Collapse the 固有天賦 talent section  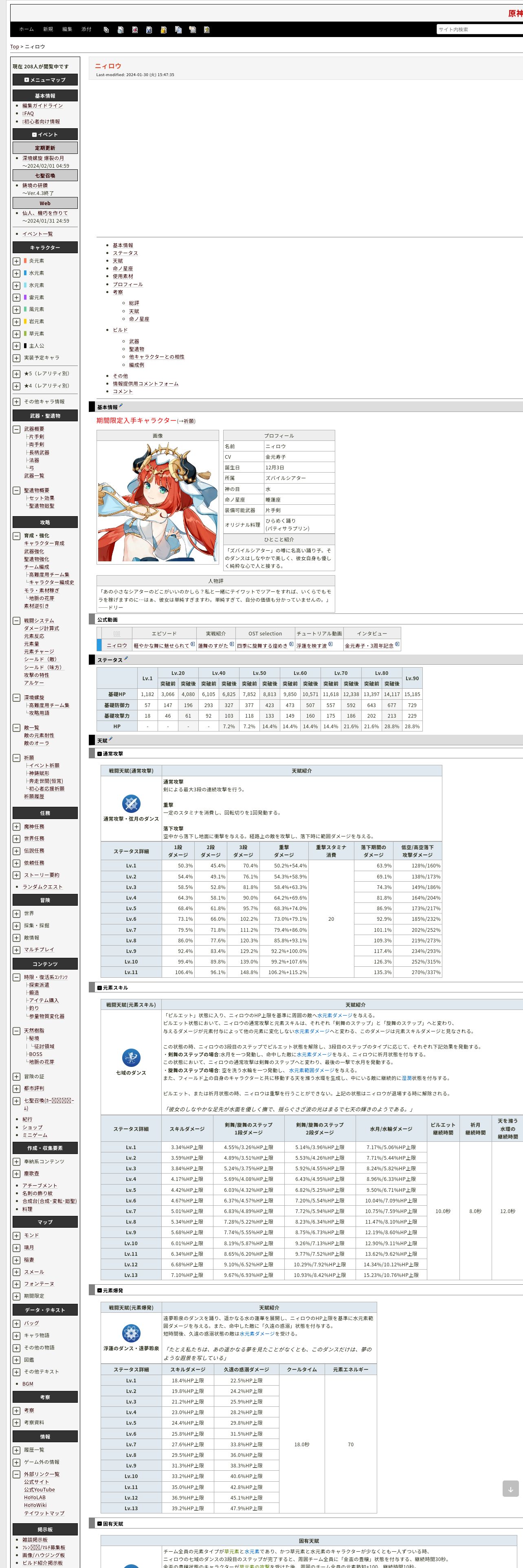(100, 1524)
